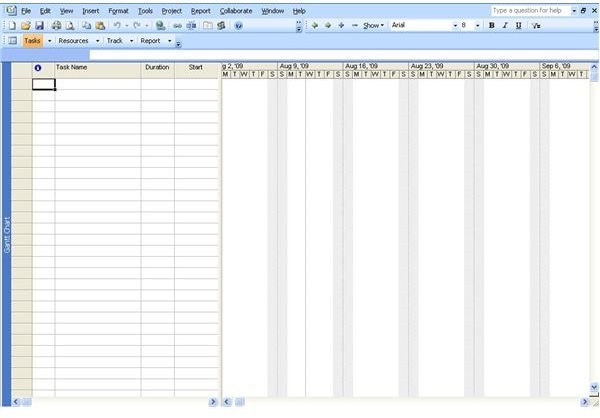Expand the Tasks guide dropdown arrow
Screen dimensions: 600x418
[x=49, y=41]
